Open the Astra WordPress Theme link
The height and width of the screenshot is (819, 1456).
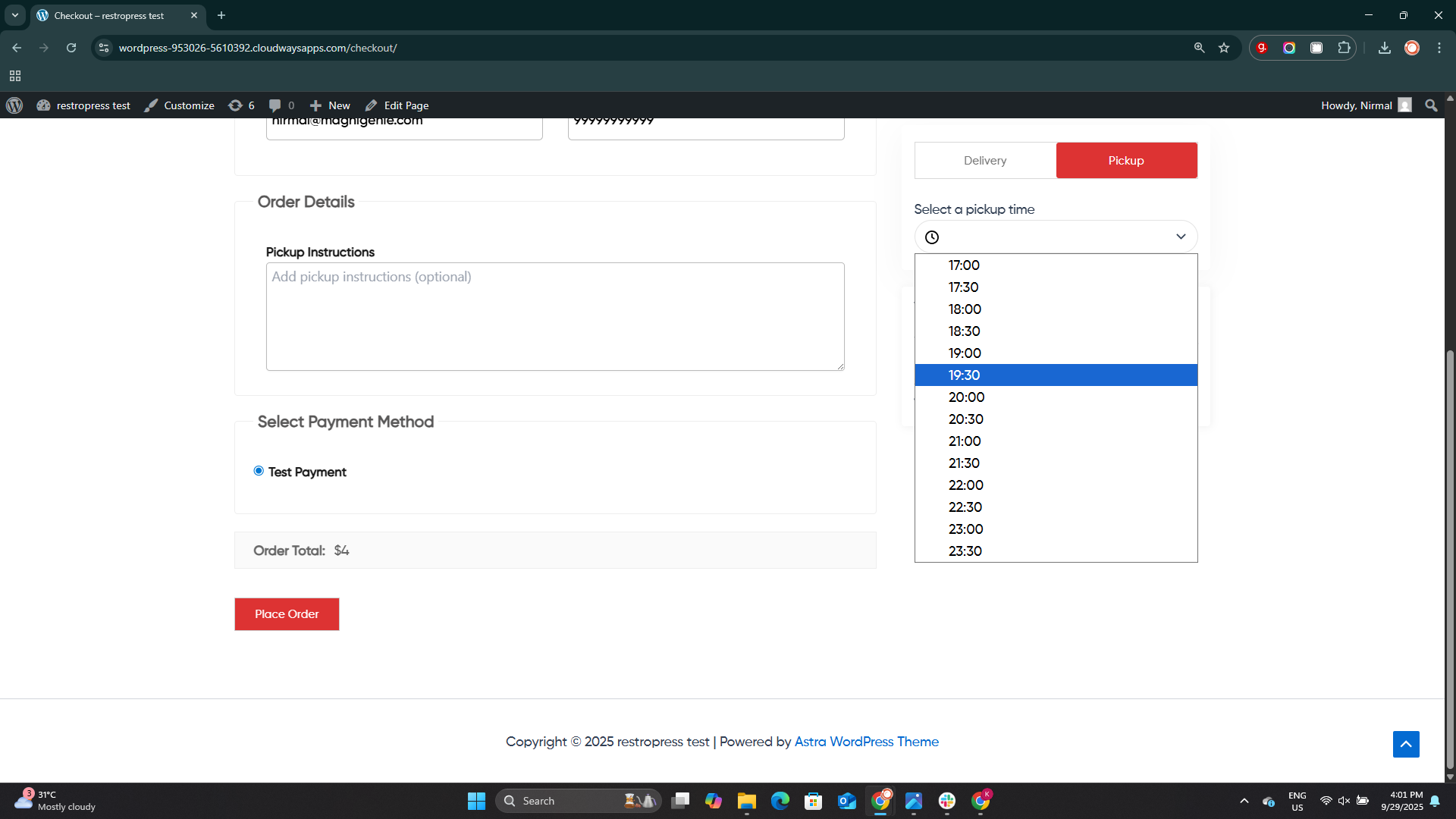tap(866, 741)
